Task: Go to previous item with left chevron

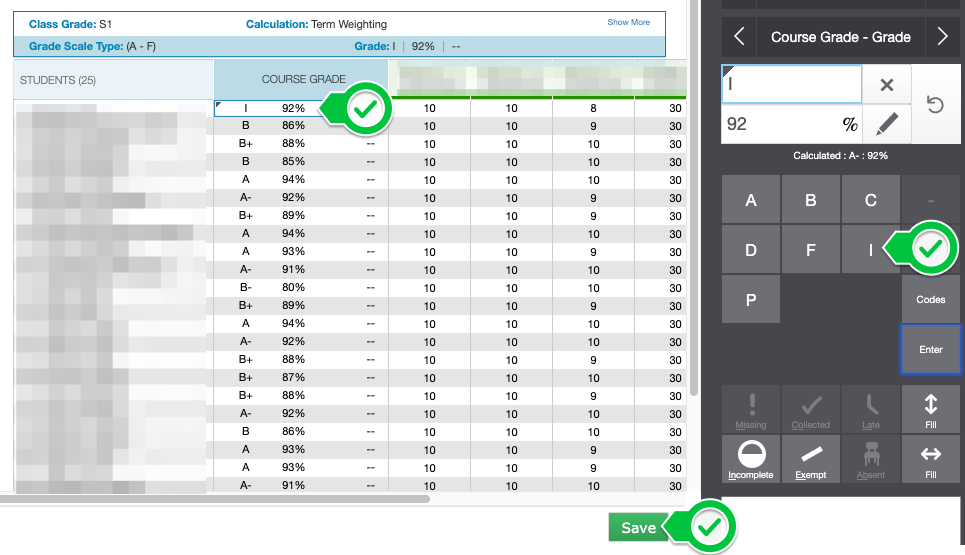Action: pos(739,37)
